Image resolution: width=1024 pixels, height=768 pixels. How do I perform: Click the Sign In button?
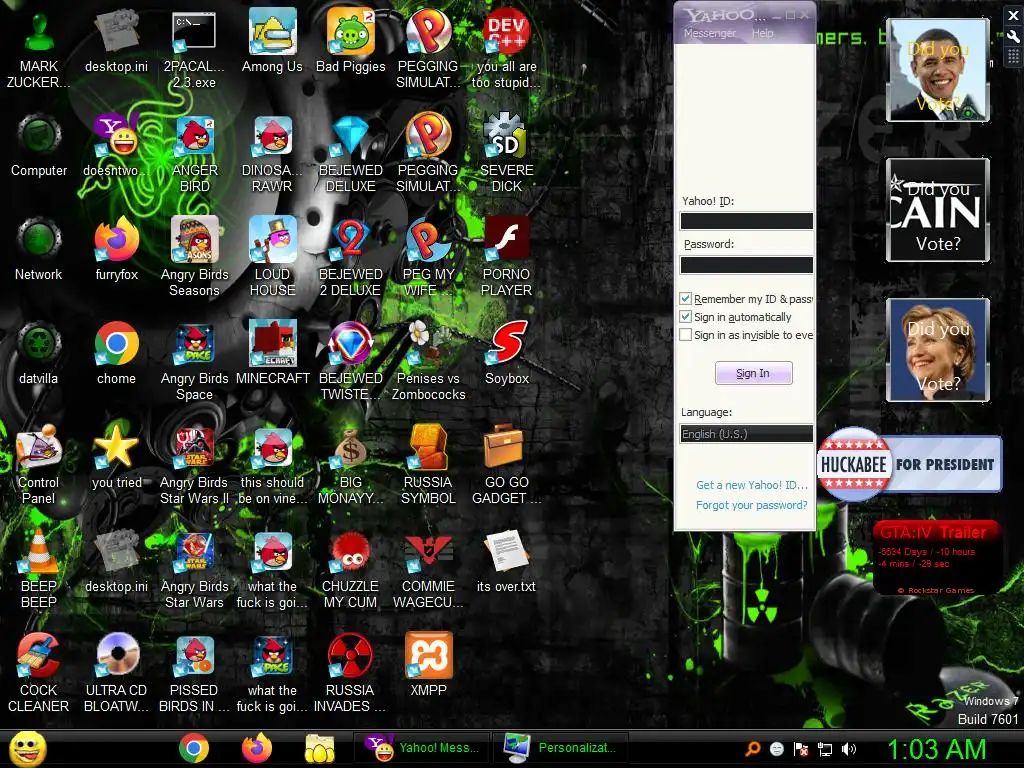754,373
